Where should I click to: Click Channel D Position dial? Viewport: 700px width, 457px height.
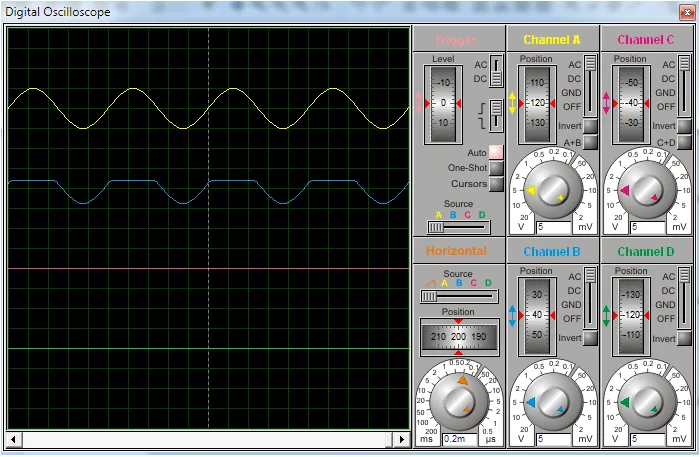[x=631, y=316]
